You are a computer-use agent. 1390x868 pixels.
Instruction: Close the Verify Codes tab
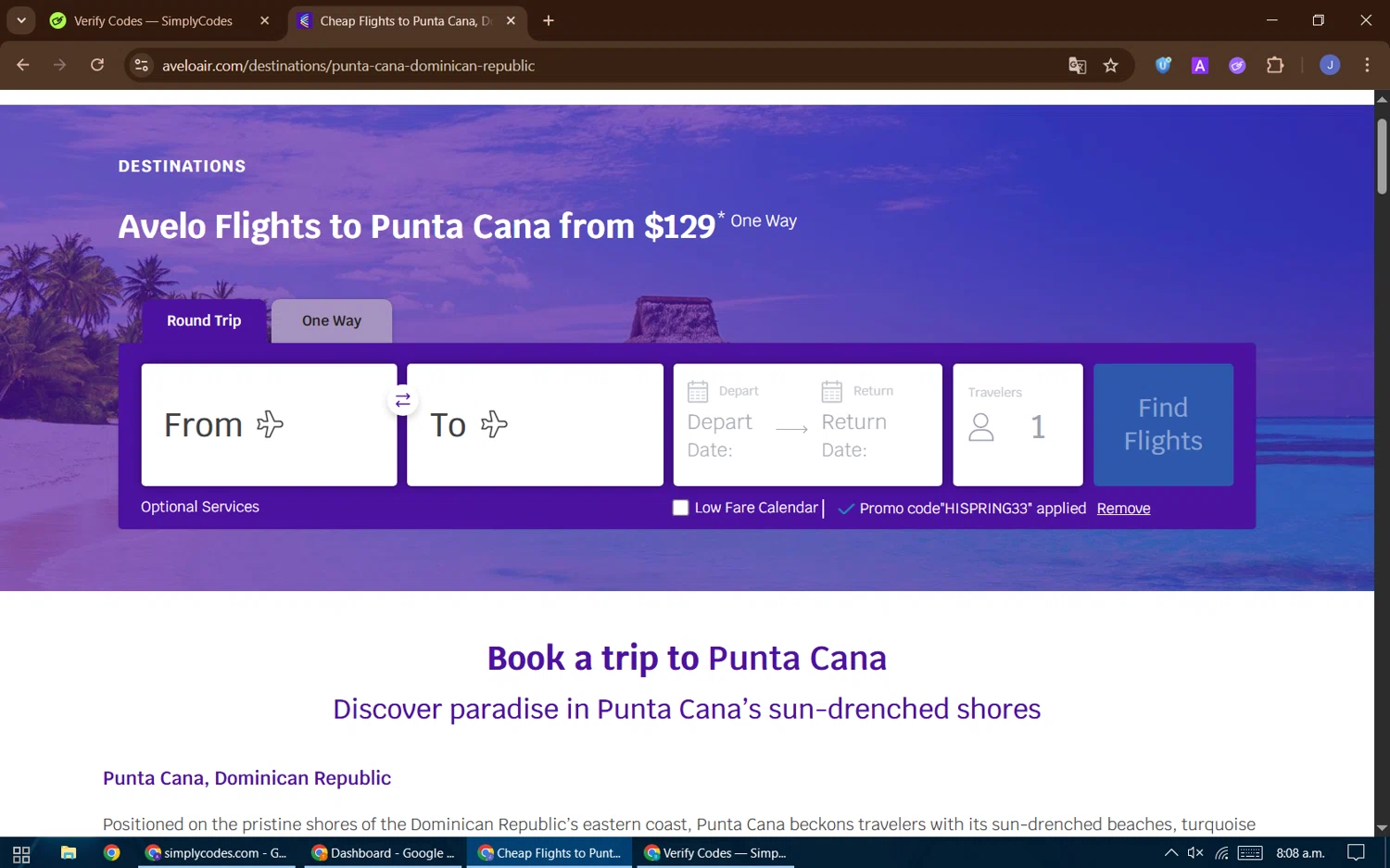(x=265, y=20)
